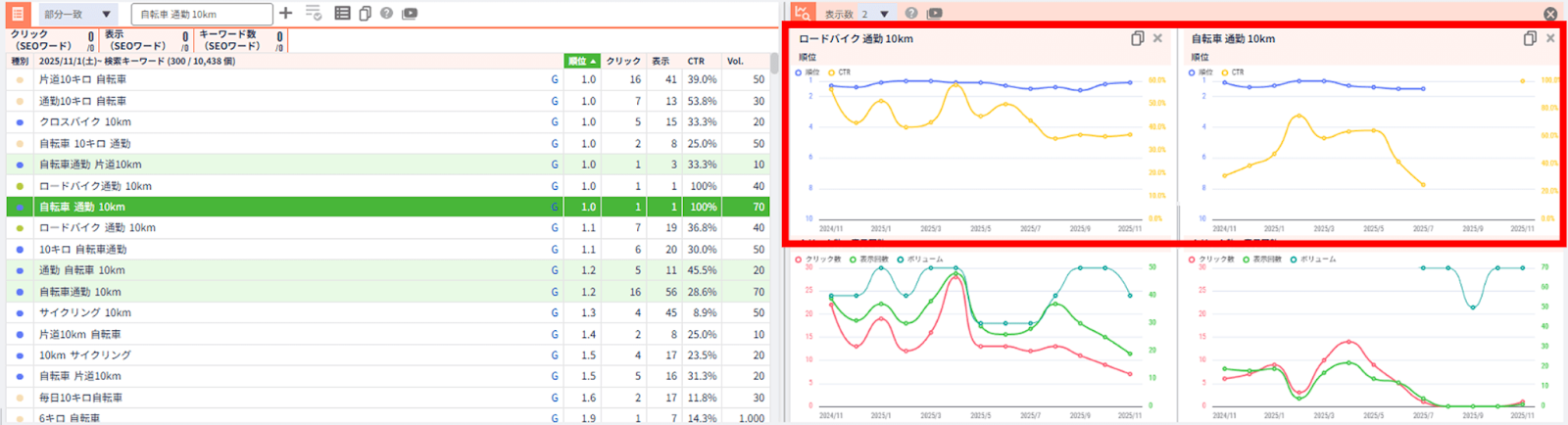Sort by the 順位 column header
1568x425 pixels.
[x=581, y=61]
